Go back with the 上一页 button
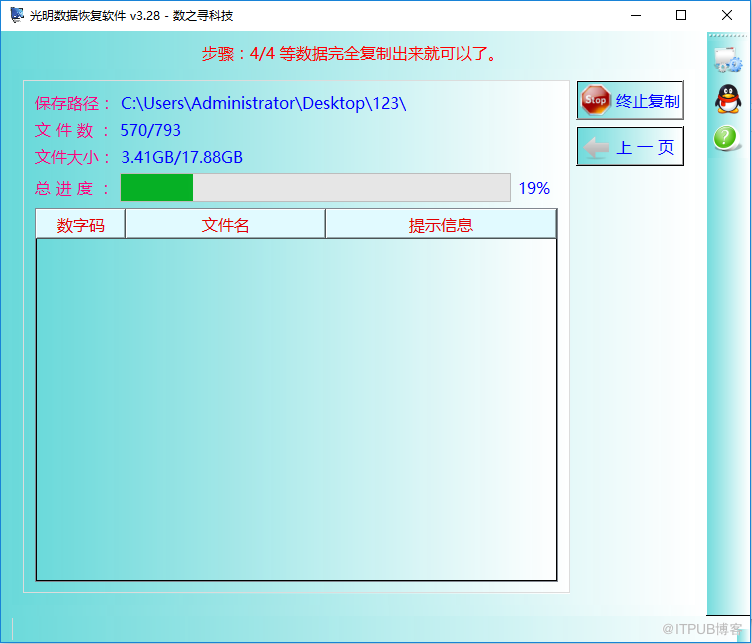The height and width of the screenshot is (644, 752). (x=630, y=146)
